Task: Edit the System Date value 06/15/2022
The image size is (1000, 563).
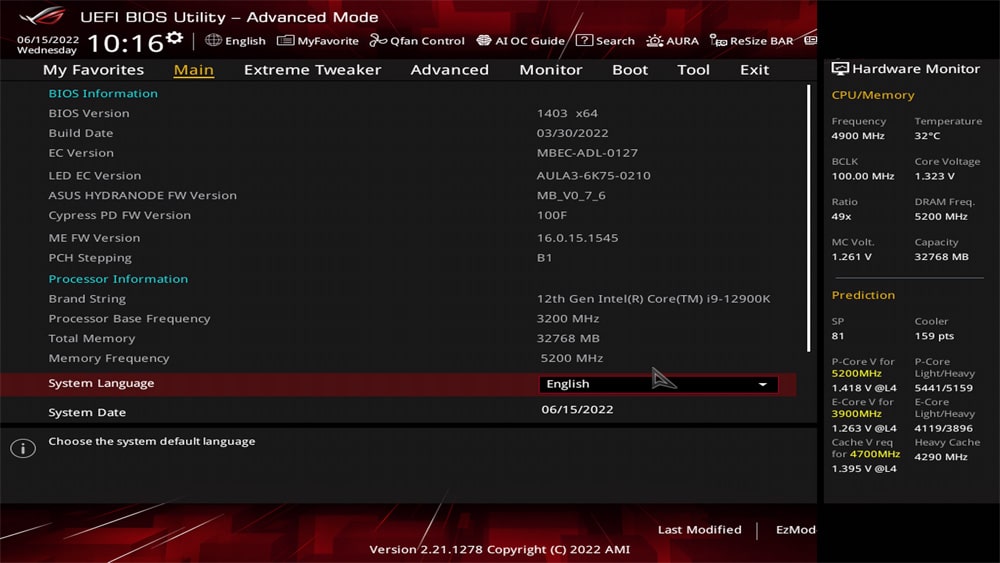Action: [x=577, y=409]
